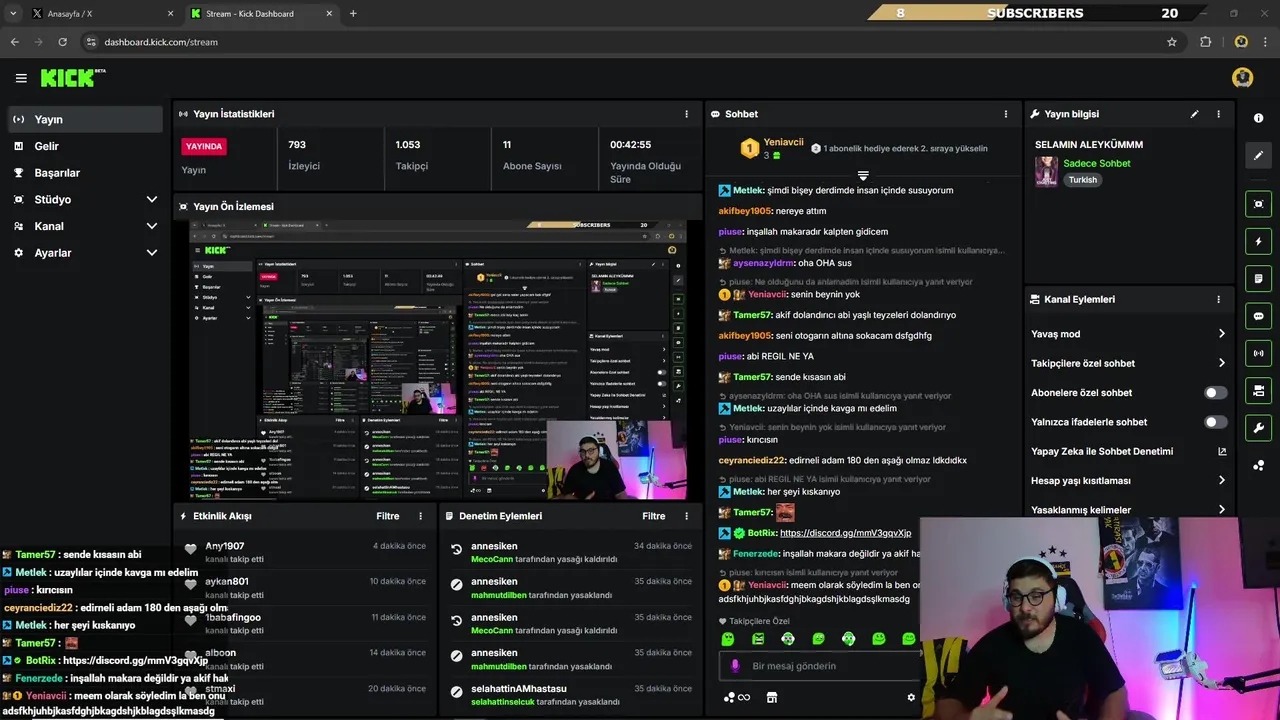Toggle the broadcast signal icon in right sidebar
Screen dimensions: 1280x720
point(1258,353)
